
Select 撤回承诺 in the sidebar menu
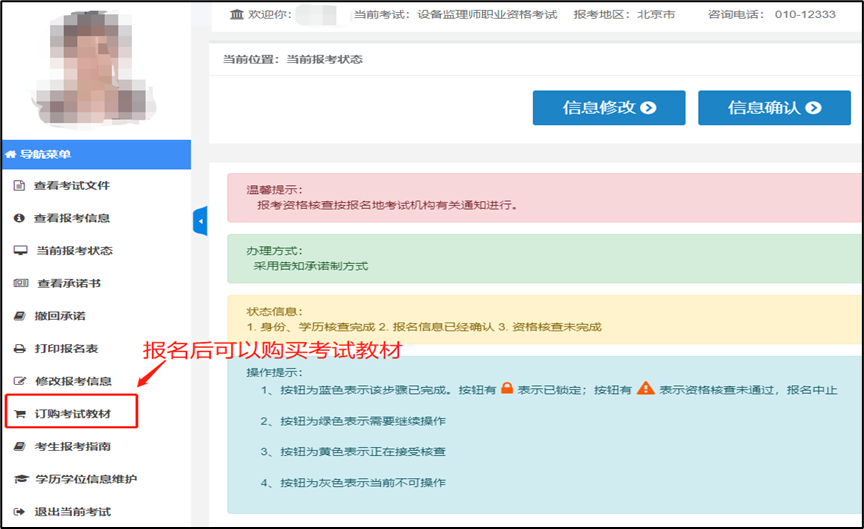click(x=60, y=316)
